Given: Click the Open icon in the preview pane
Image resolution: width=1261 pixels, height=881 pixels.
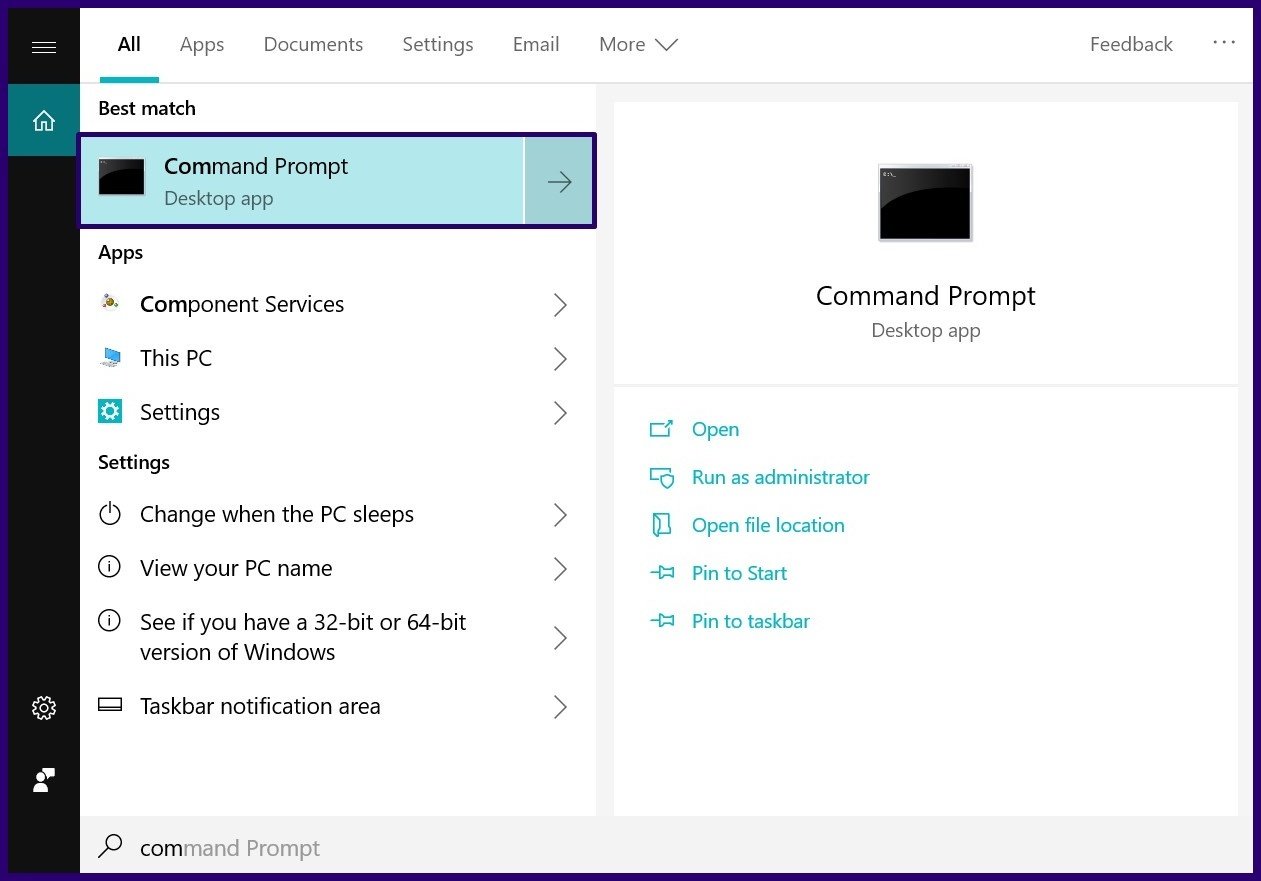Looking at the screenshot, I should 661,429.
